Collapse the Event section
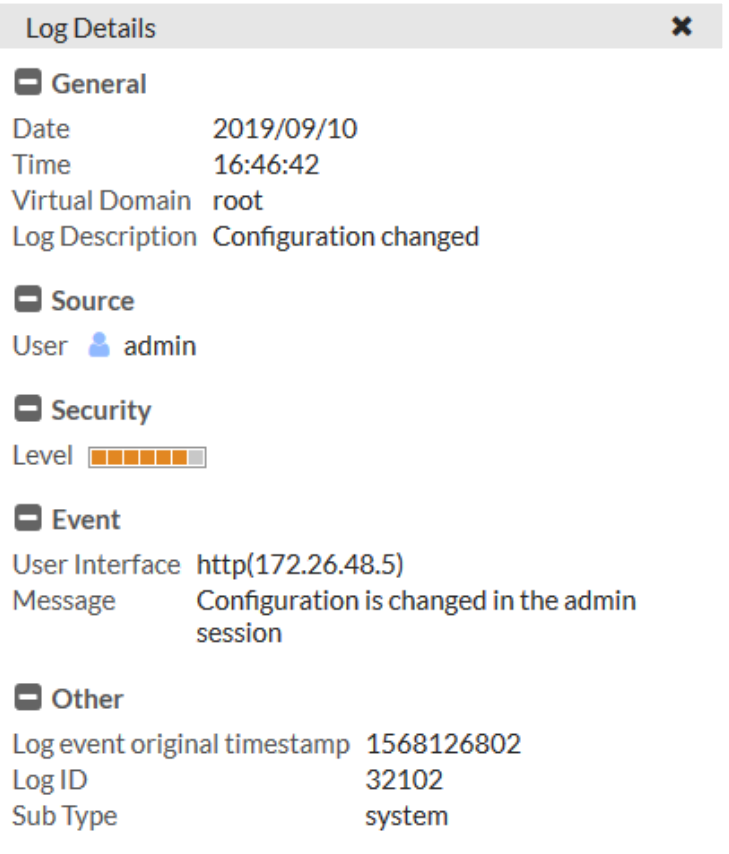Viewport: 729px width, 854px height. click(28, 520)
